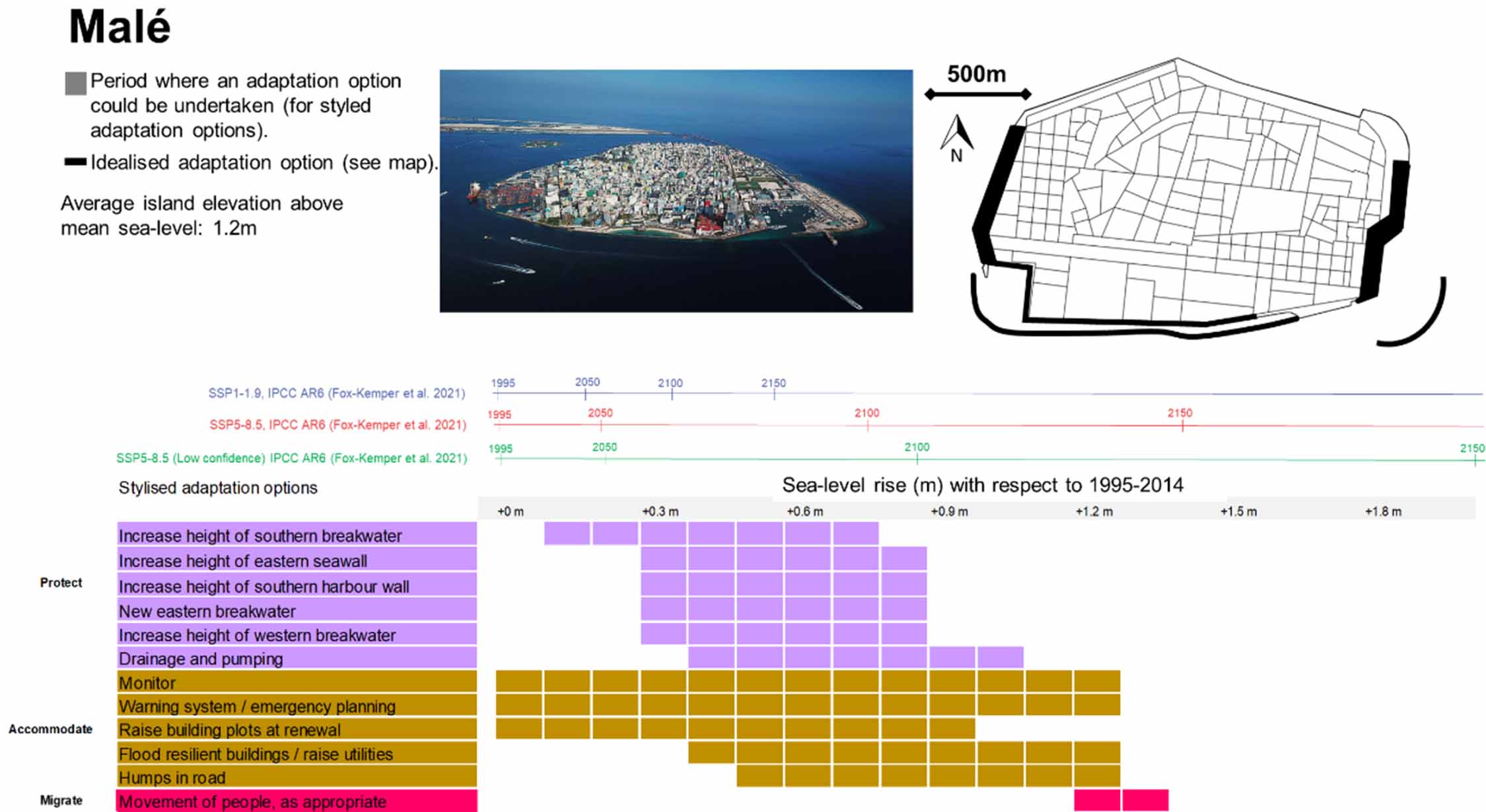1486x812 pixels.
Task: Click the '500m' scale bar label
Action: coord(976,74)
